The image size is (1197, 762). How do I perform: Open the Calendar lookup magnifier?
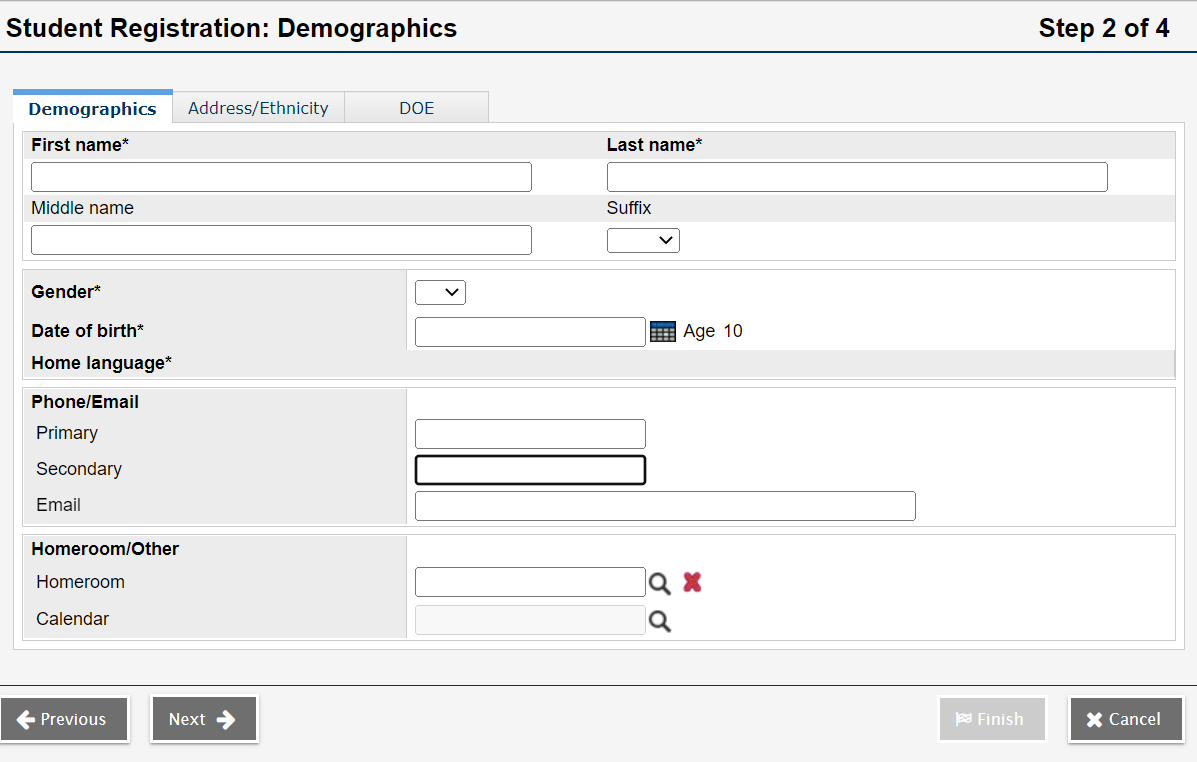tap(660, 620)
